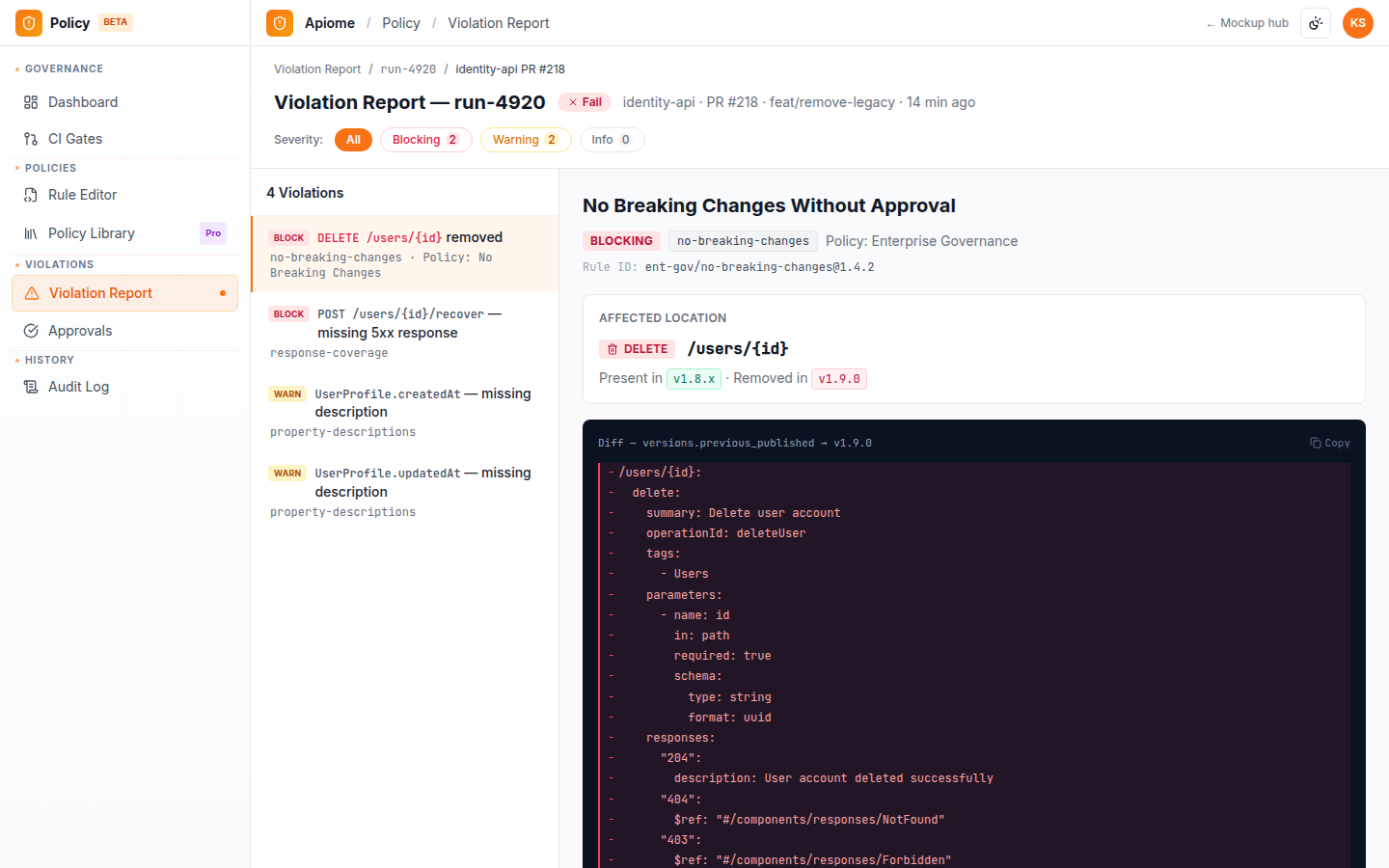Click the Violation Report warning triangle icon
Image resolution: width=1389 pixels, height=868 pixels.
[x=32, y=293]
